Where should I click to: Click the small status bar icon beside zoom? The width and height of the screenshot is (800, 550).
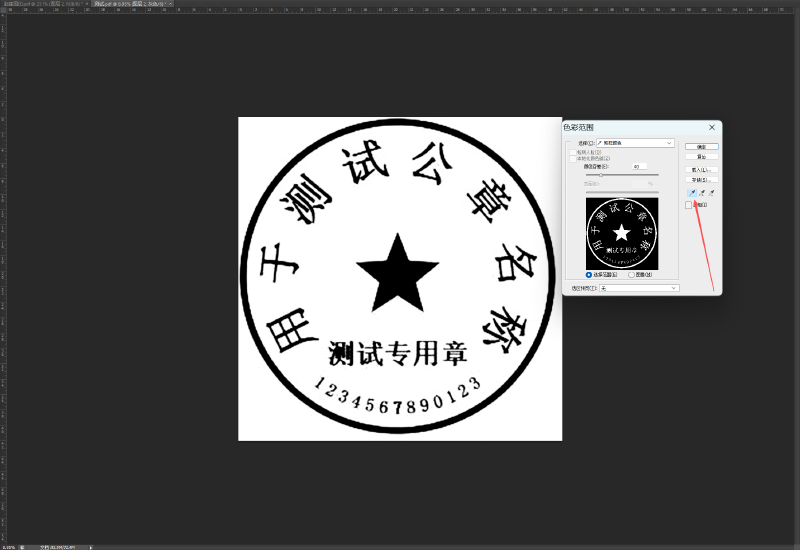[x=22, y=547]
